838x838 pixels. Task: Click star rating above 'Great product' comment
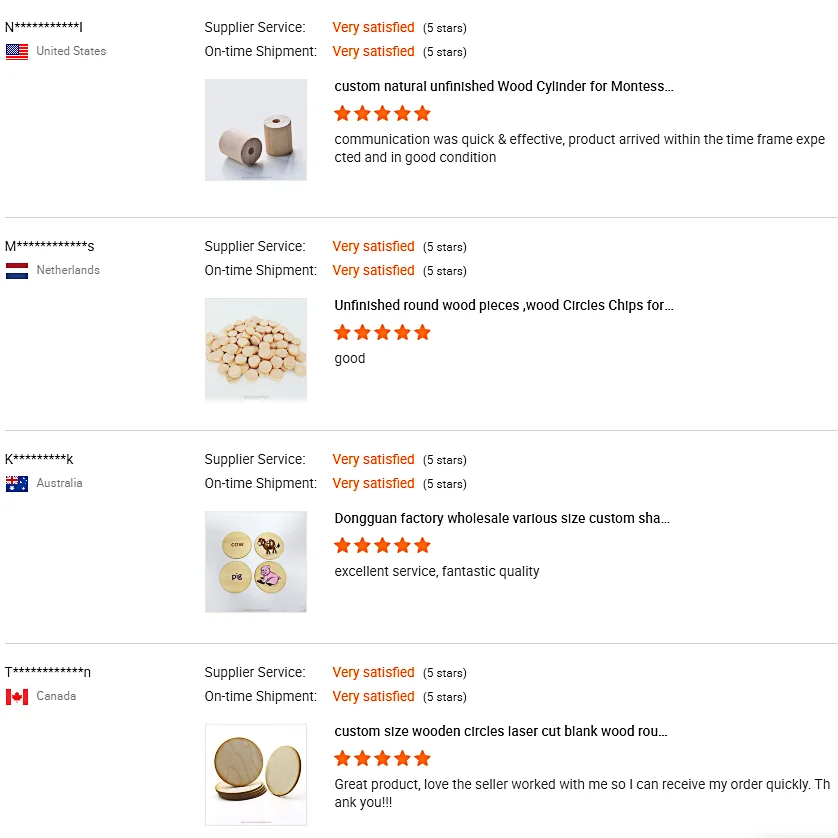pos(382,758)
